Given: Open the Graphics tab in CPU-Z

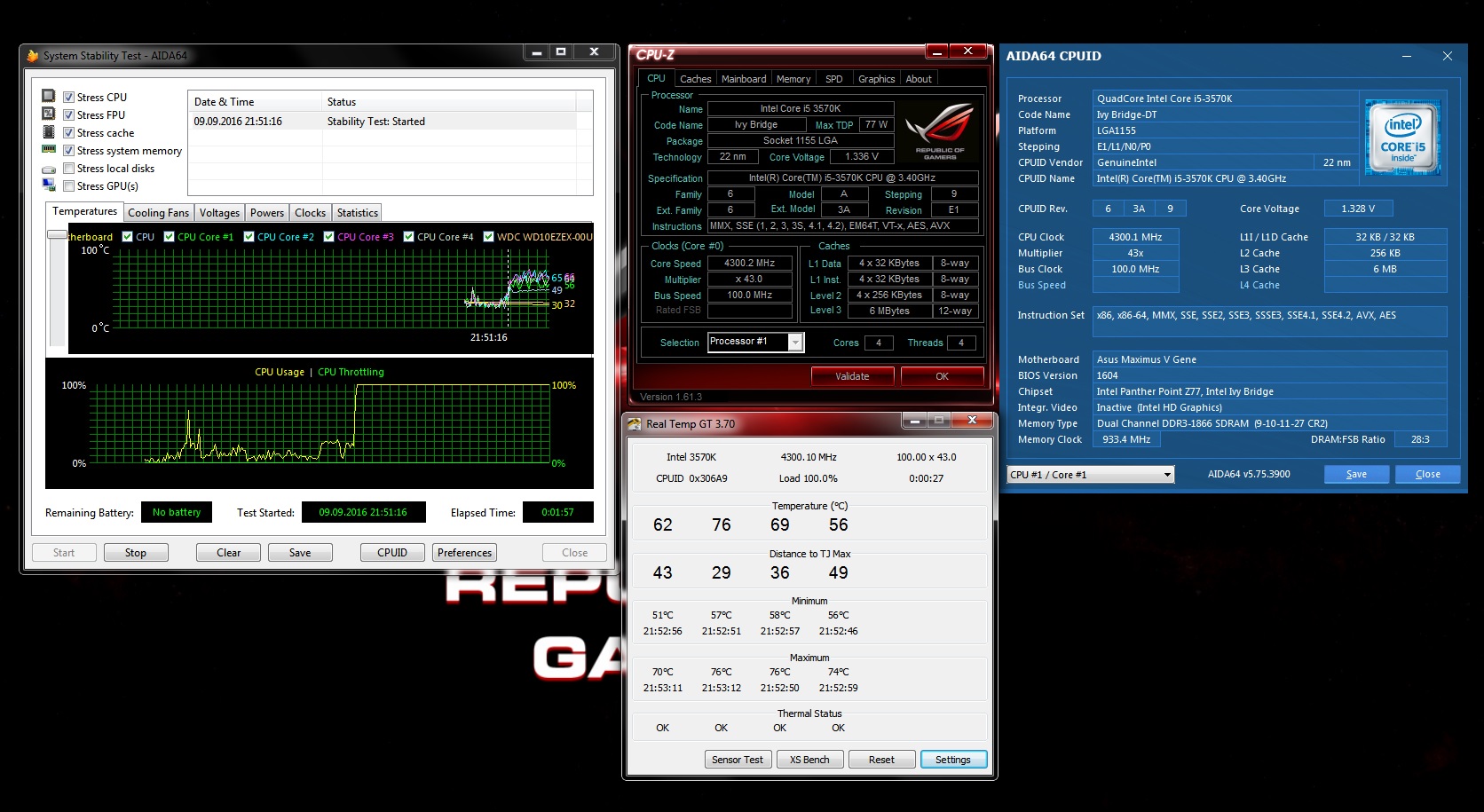Looking at the screenshot, I should [x=876, y=79].
